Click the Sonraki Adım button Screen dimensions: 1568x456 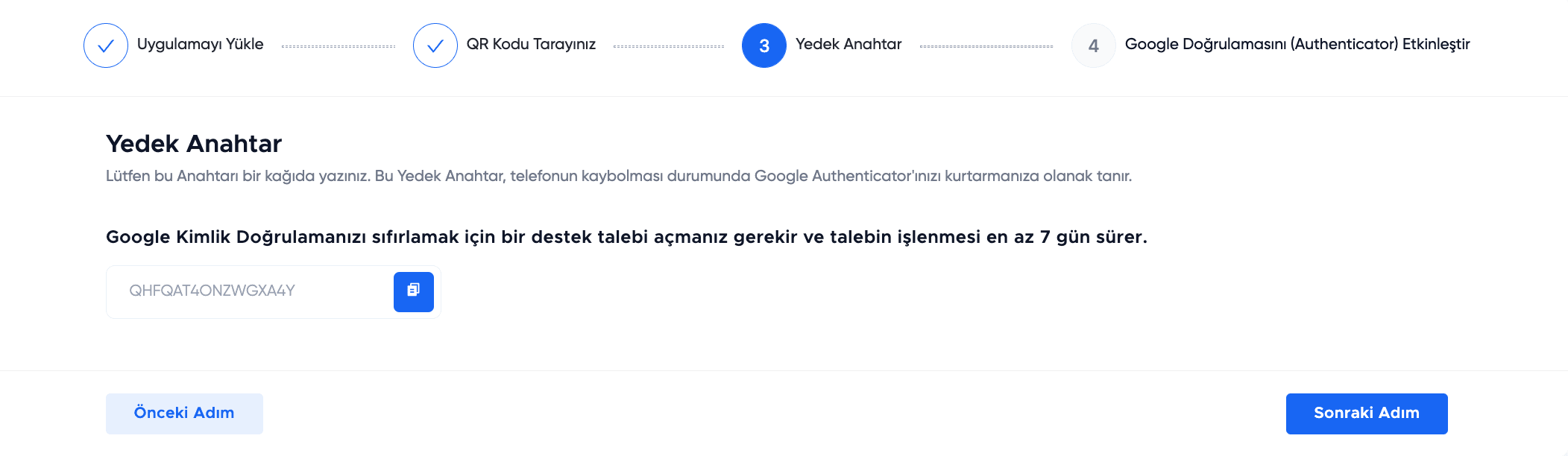tap(1366, 413)
